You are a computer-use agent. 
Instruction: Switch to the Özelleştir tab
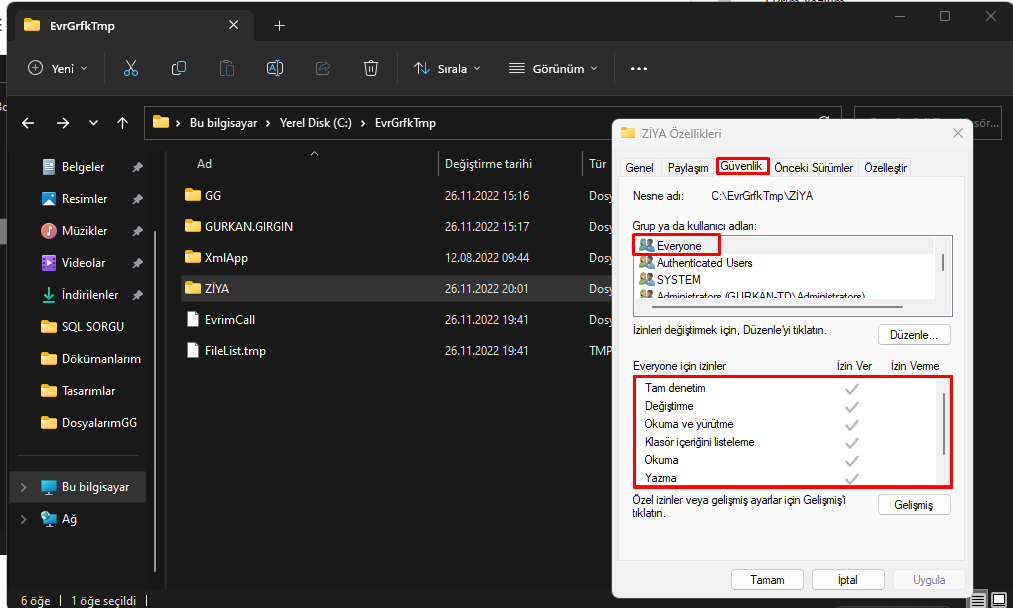885,167
